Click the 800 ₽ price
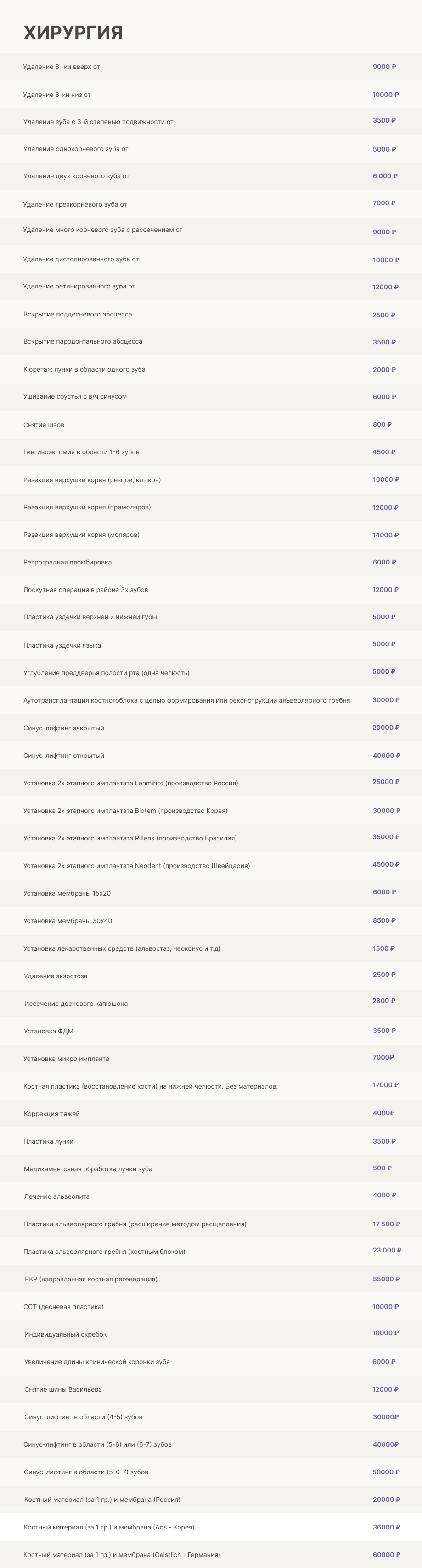This screenshot has width=422, height=1568. 382,425
